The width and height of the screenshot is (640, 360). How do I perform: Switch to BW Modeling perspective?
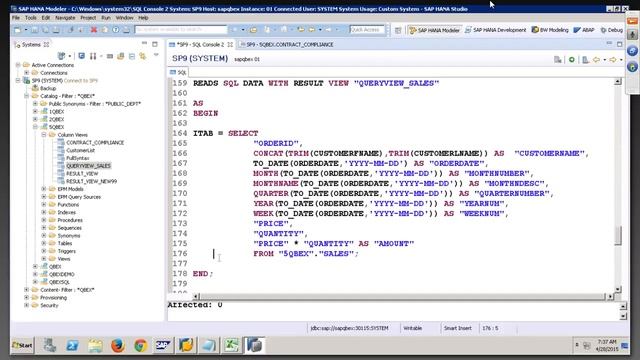coord(550,30)
